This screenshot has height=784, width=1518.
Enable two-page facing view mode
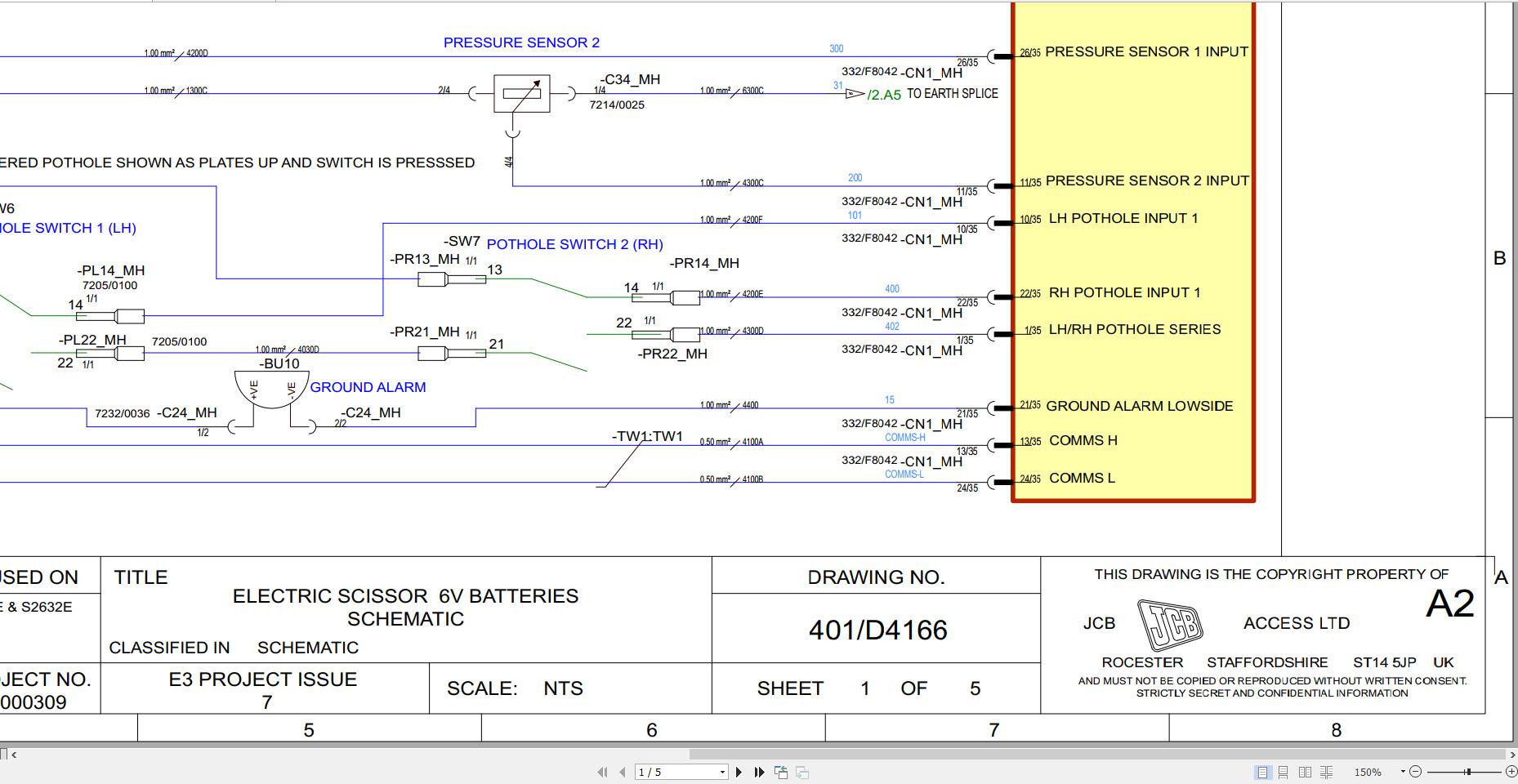point(1305,772)
